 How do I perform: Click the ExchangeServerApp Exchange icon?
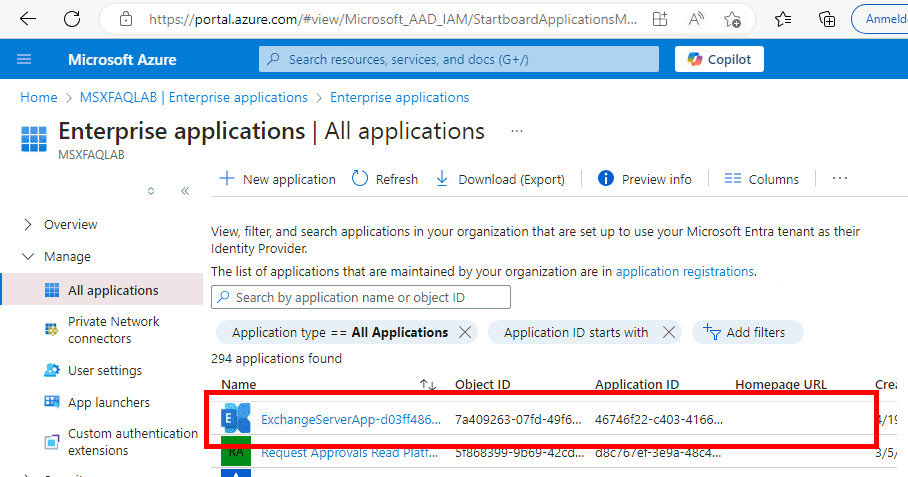(x=236, y=418)
